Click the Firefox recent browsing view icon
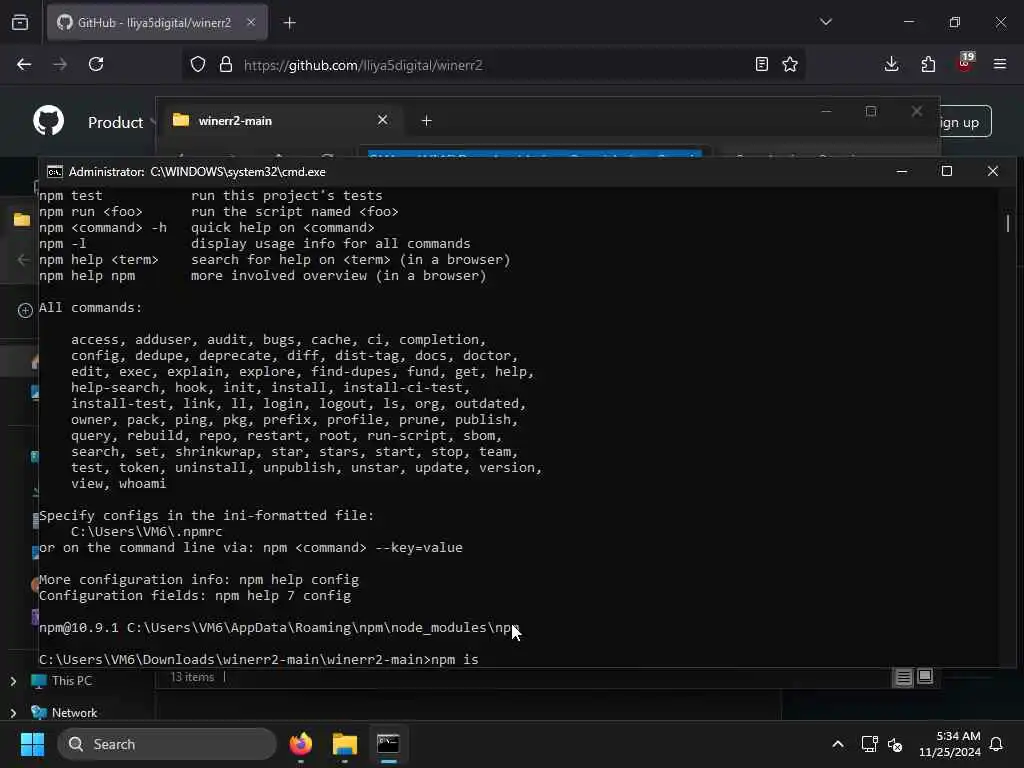Screen dimensions: 1024x768 click(20, 23)
